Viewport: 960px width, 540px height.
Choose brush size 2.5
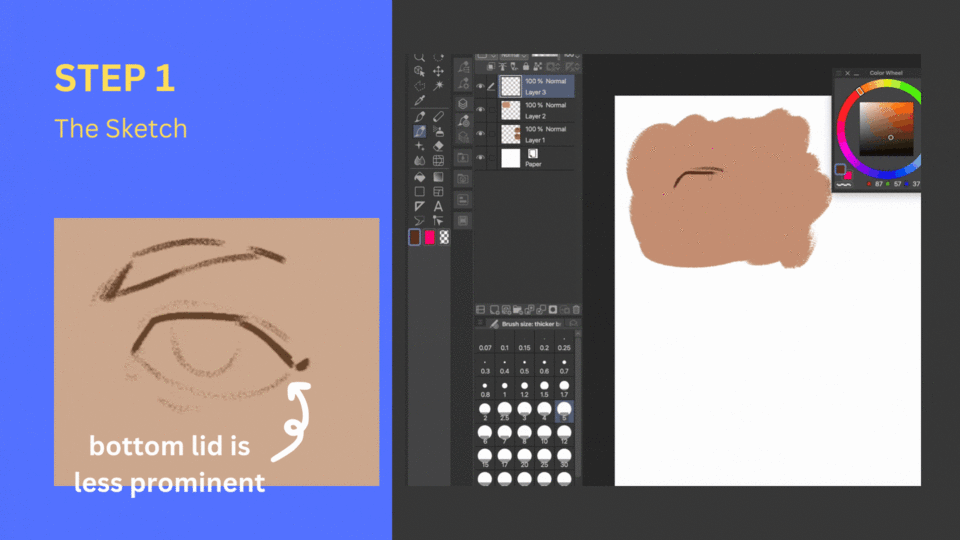[504, 411]
